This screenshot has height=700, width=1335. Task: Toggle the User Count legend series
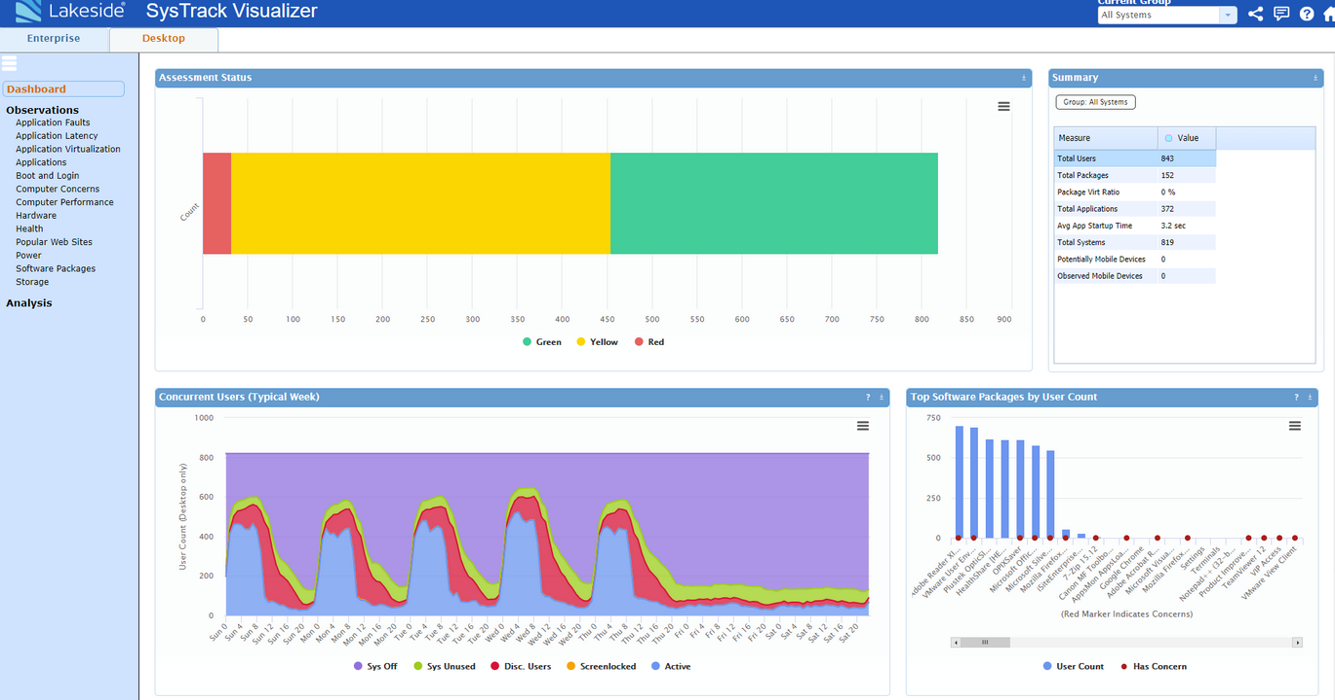click(x=1073, y=666)
